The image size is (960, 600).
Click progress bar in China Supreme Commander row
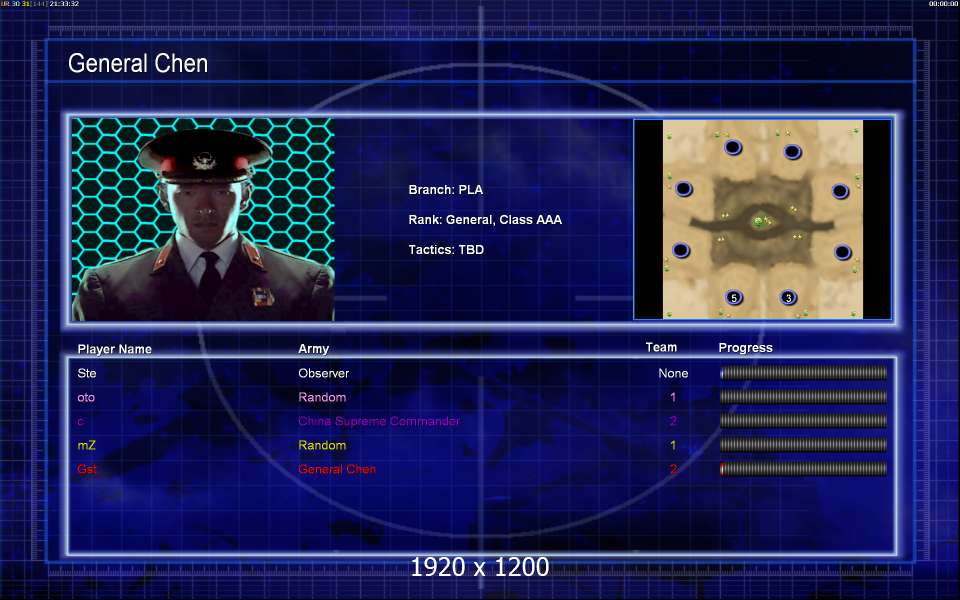click(803, 421)
